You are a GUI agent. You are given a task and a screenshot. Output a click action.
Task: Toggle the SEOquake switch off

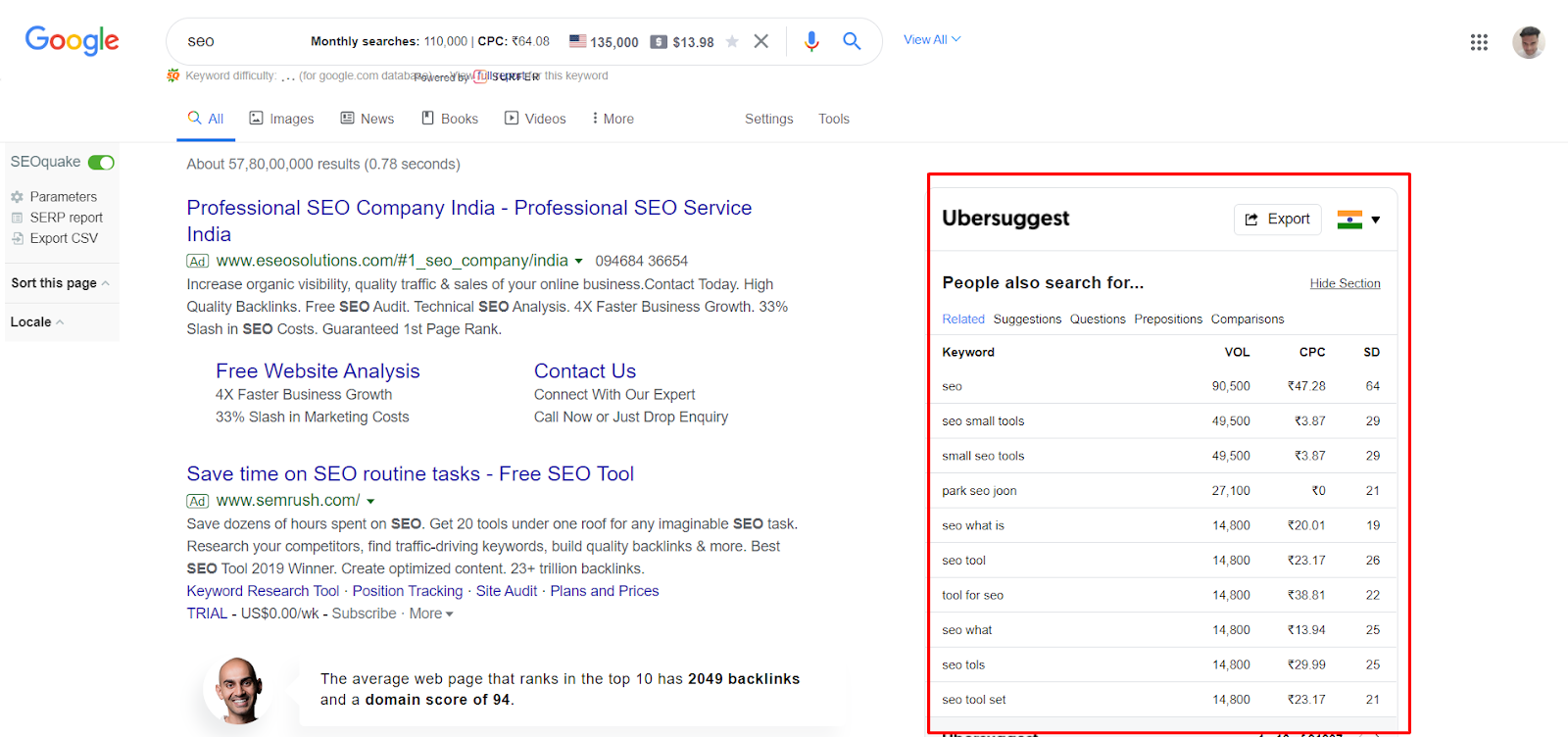pyautogui.click(x=101, y=163)
